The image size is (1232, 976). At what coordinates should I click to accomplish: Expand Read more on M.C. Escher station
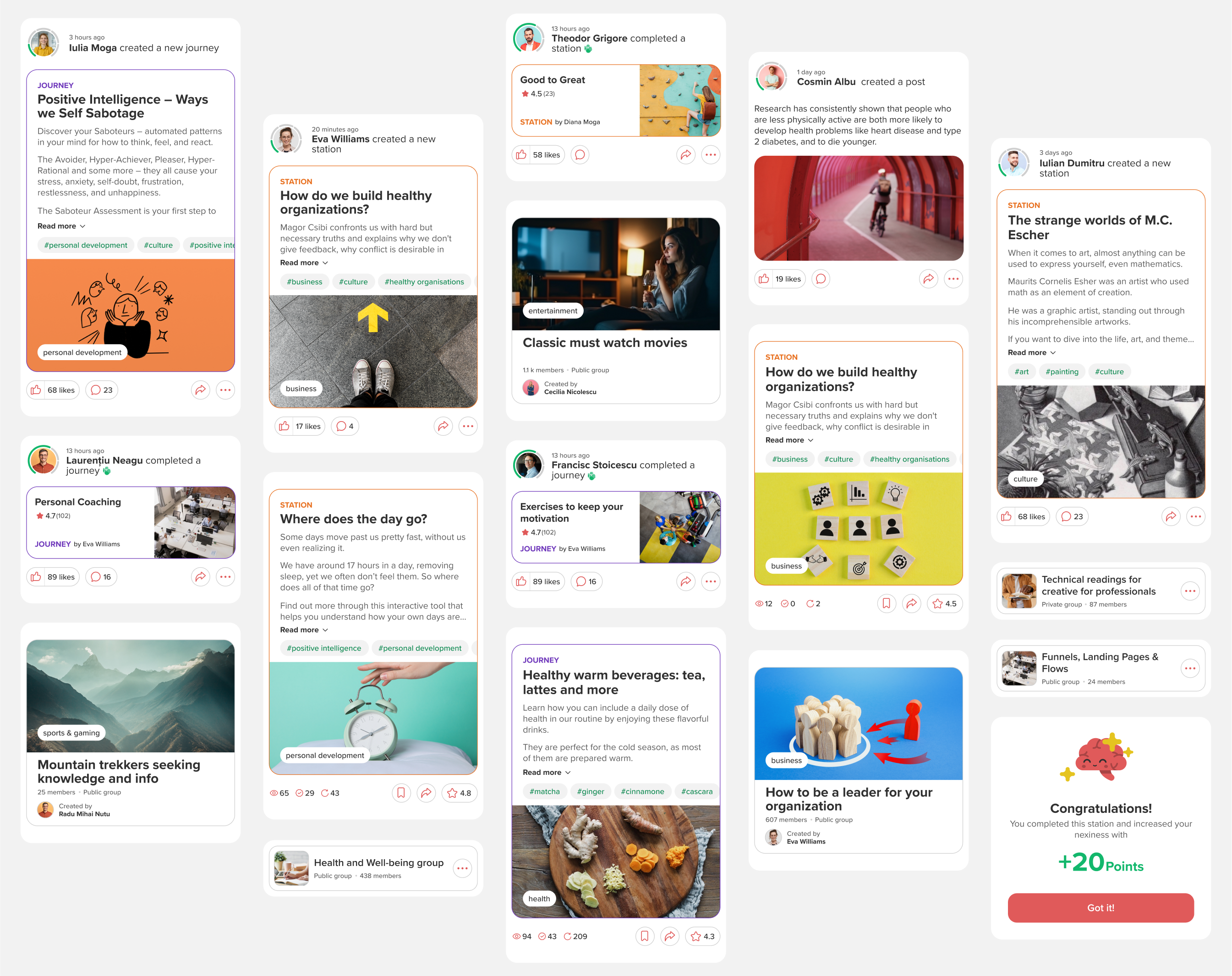[1031, 352]
